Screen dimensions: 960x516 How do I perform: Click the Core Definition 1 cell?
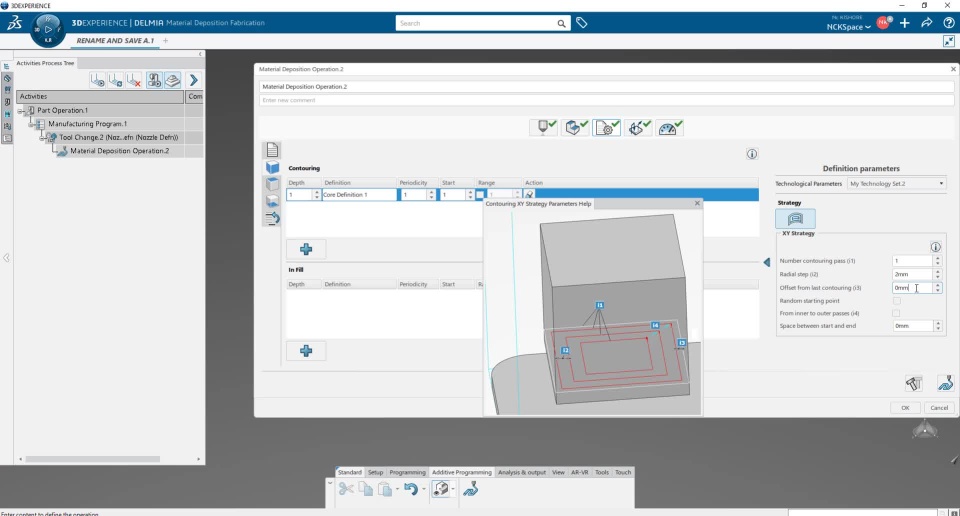coord(359,195)
